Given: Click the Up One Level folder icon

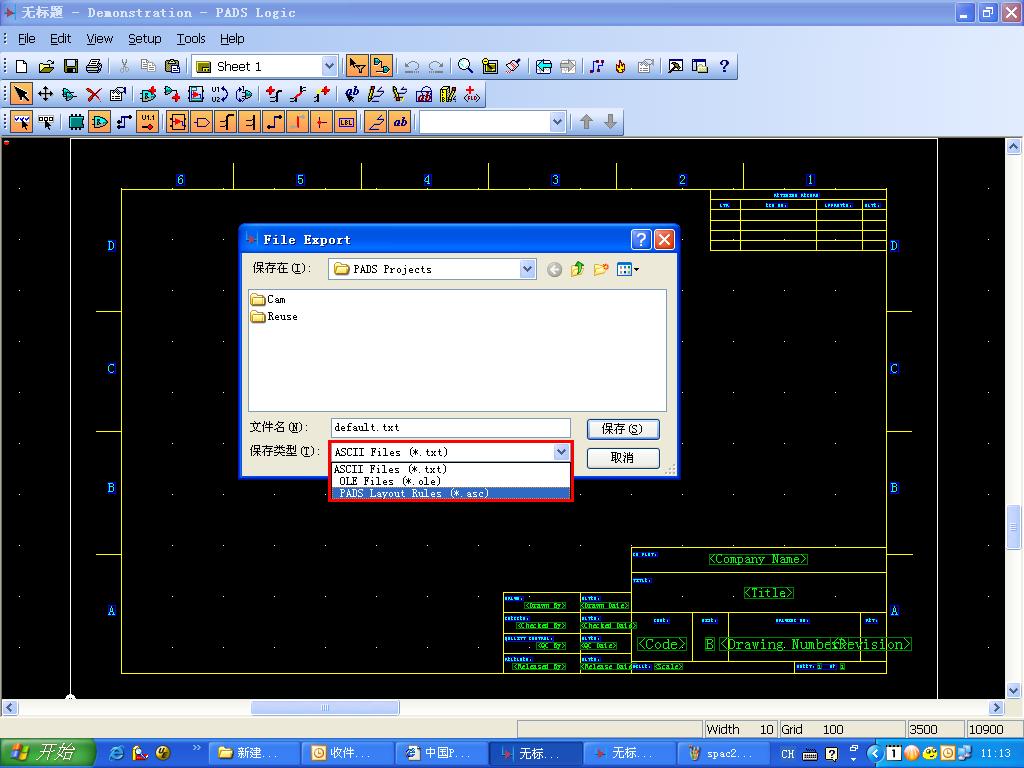Looking at the screenshot, I should [x=578, y=269].
